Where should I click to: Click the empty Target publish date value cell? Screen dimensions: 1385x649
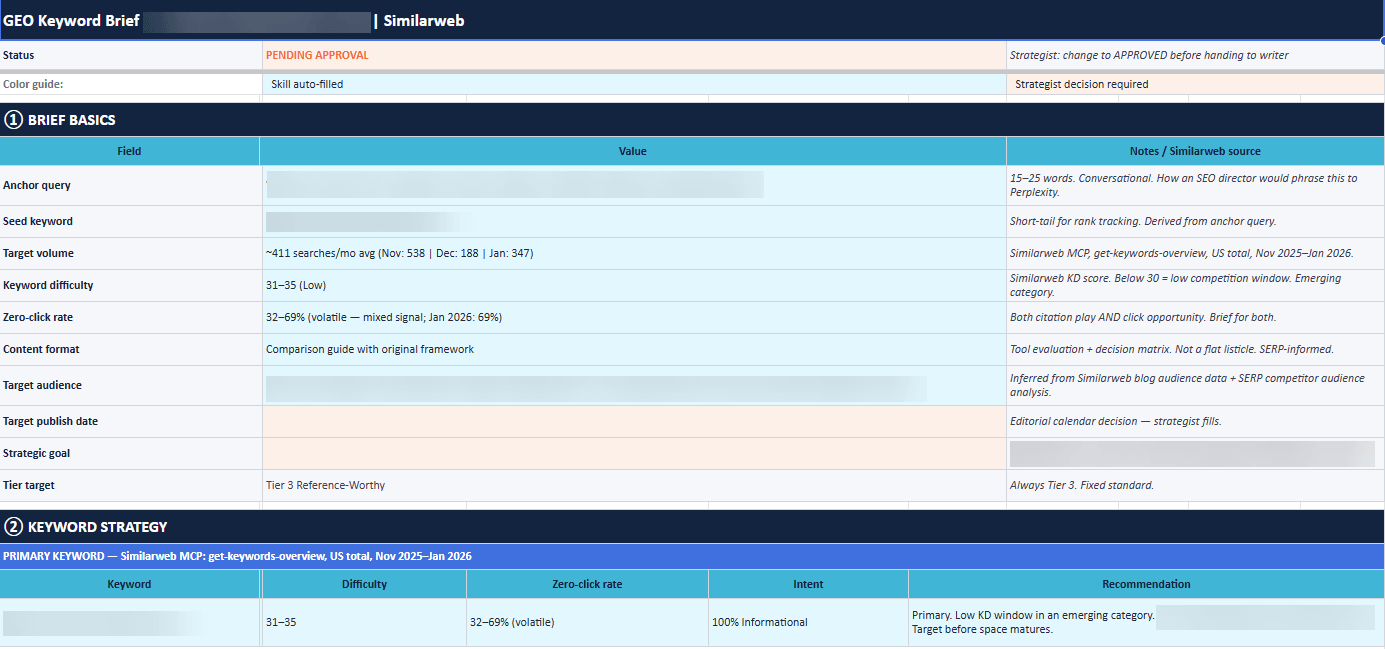pos(634,421)
